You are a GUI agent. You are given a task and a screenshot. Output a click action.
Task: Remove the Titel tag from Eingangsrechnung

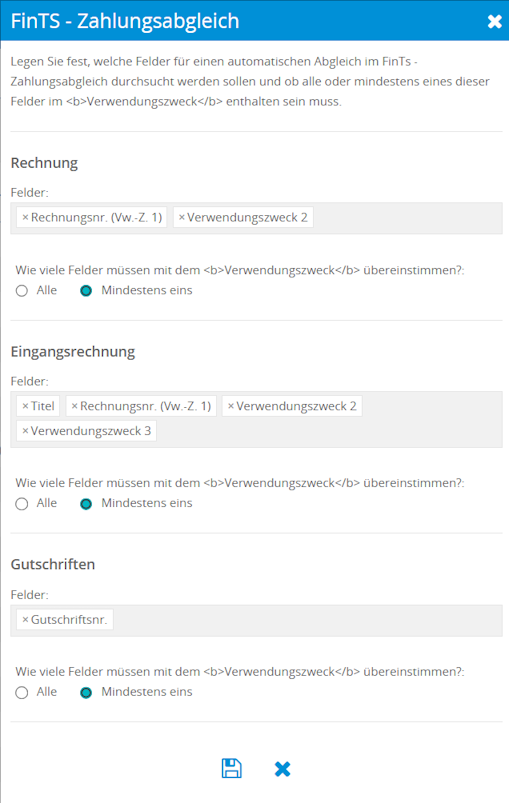pos(25,406)
